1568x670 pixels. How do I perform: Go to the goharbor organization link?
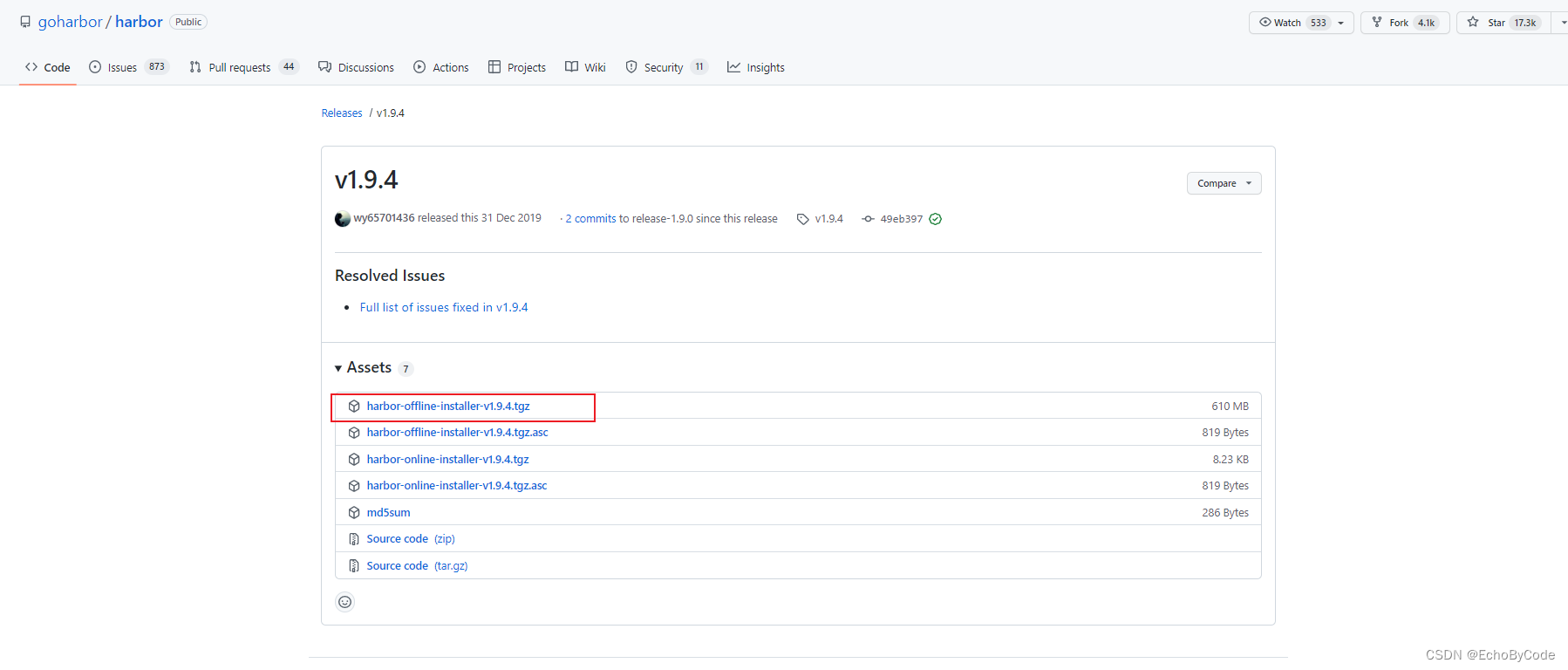pyautogui.click(x=71, y=22)
